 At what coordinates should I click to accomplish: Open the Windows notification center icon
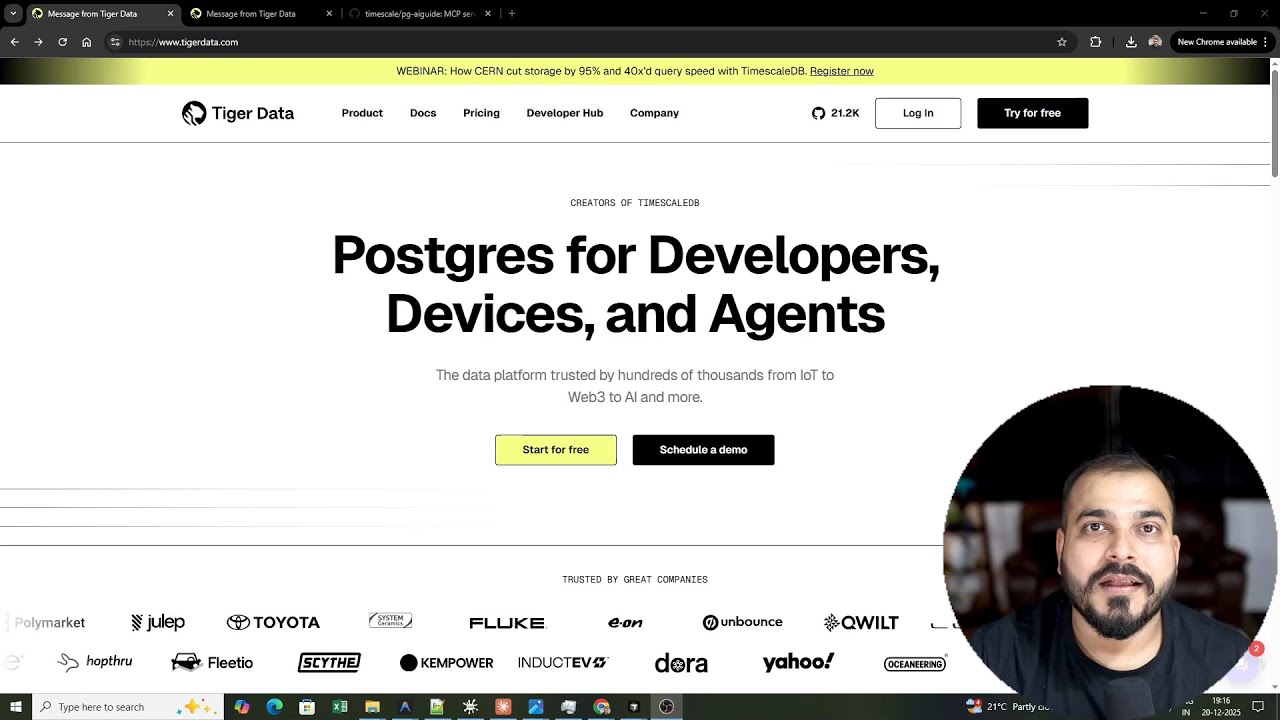click(x=1258, y=707)
